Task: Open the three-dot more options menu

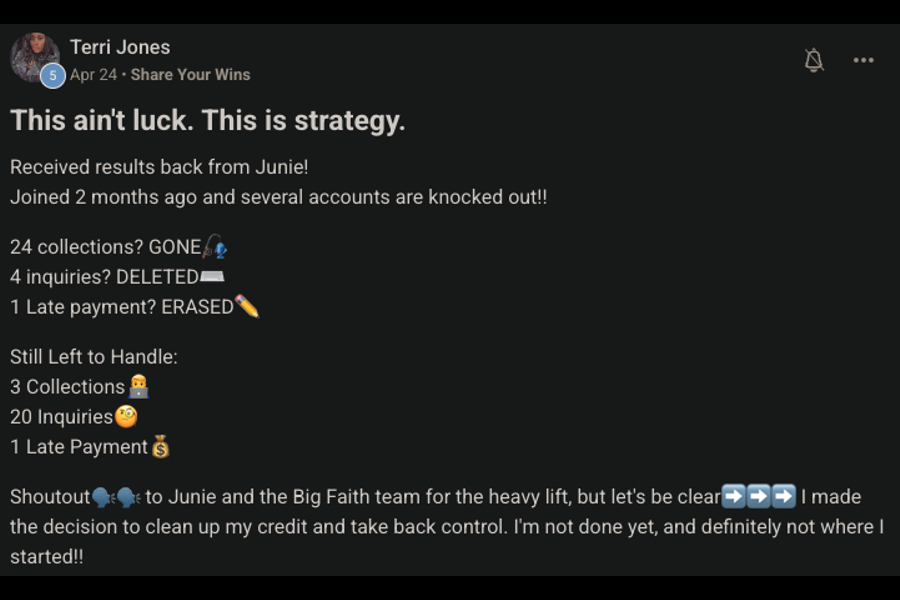Action: [863, 60]
